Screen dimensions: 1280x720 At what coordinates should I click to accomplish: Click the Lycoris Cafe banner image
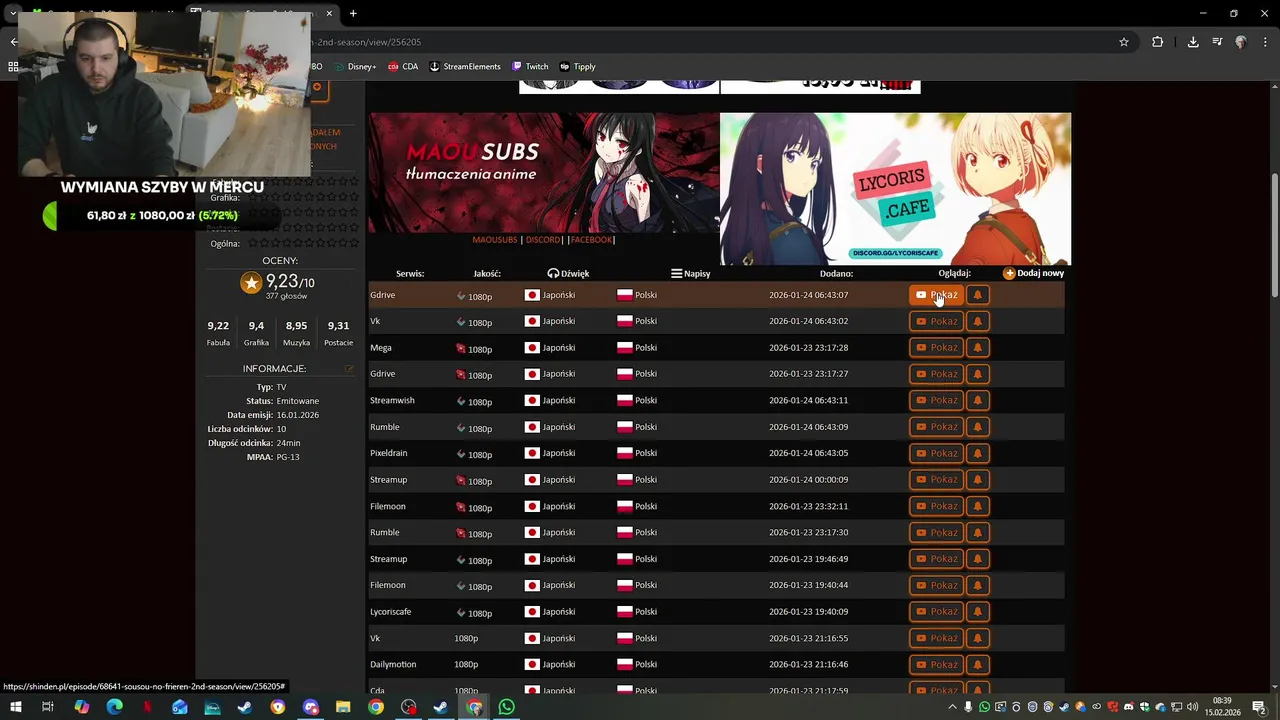(x=895, y=188)
